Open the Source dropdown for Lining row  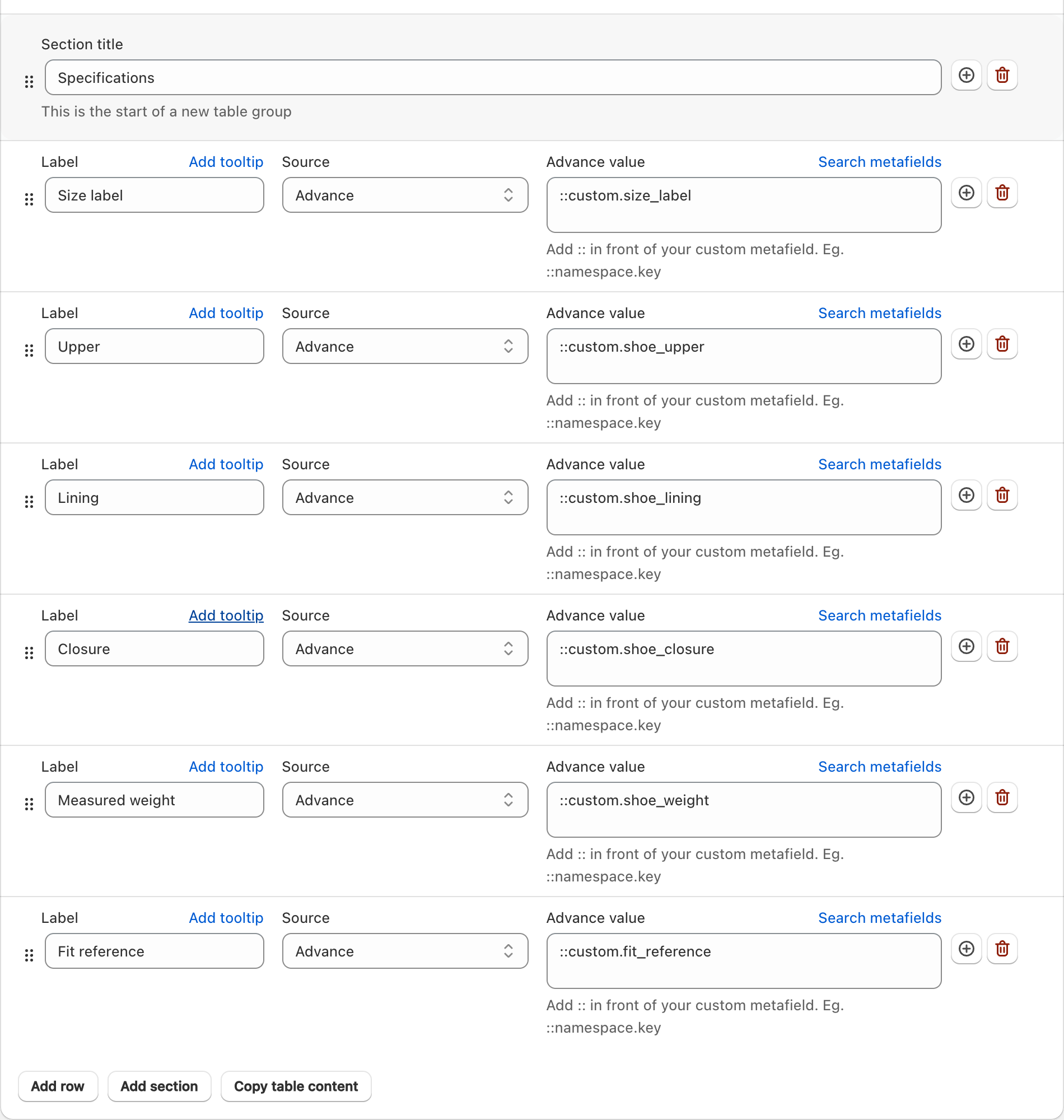(x=405, y=498)
